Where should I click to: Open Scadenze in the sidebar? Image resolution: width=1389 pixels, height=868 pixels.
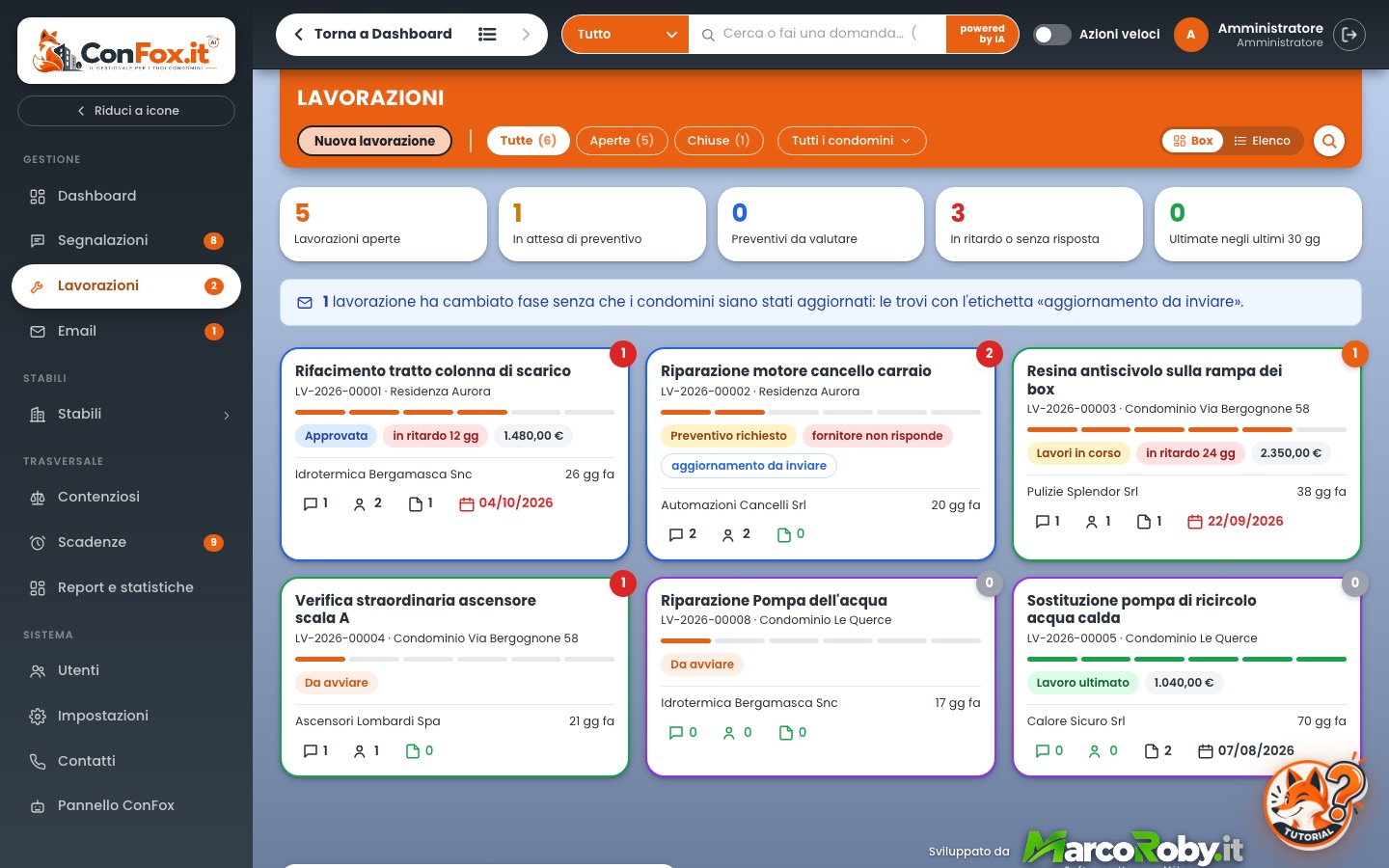point(126,542)
